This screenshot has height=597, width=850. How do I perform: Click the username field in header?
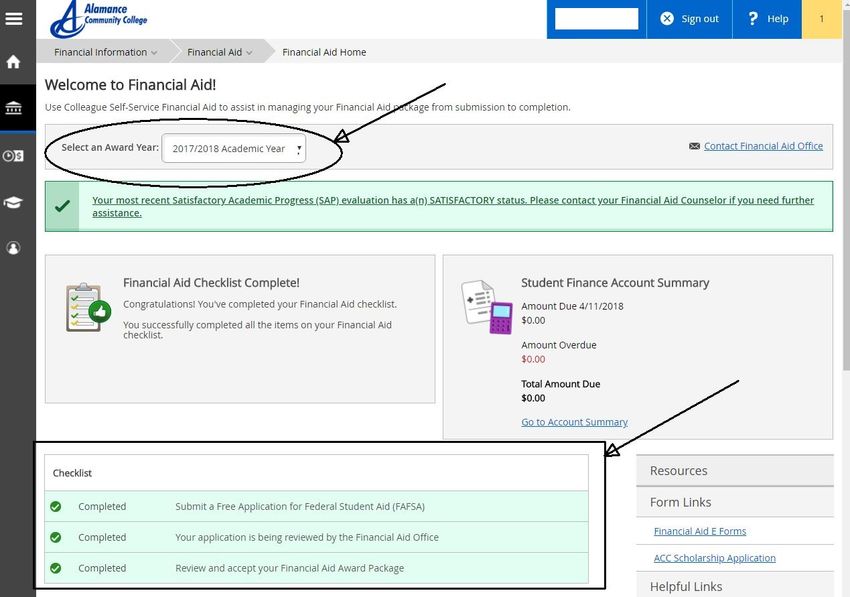point(596,18)
